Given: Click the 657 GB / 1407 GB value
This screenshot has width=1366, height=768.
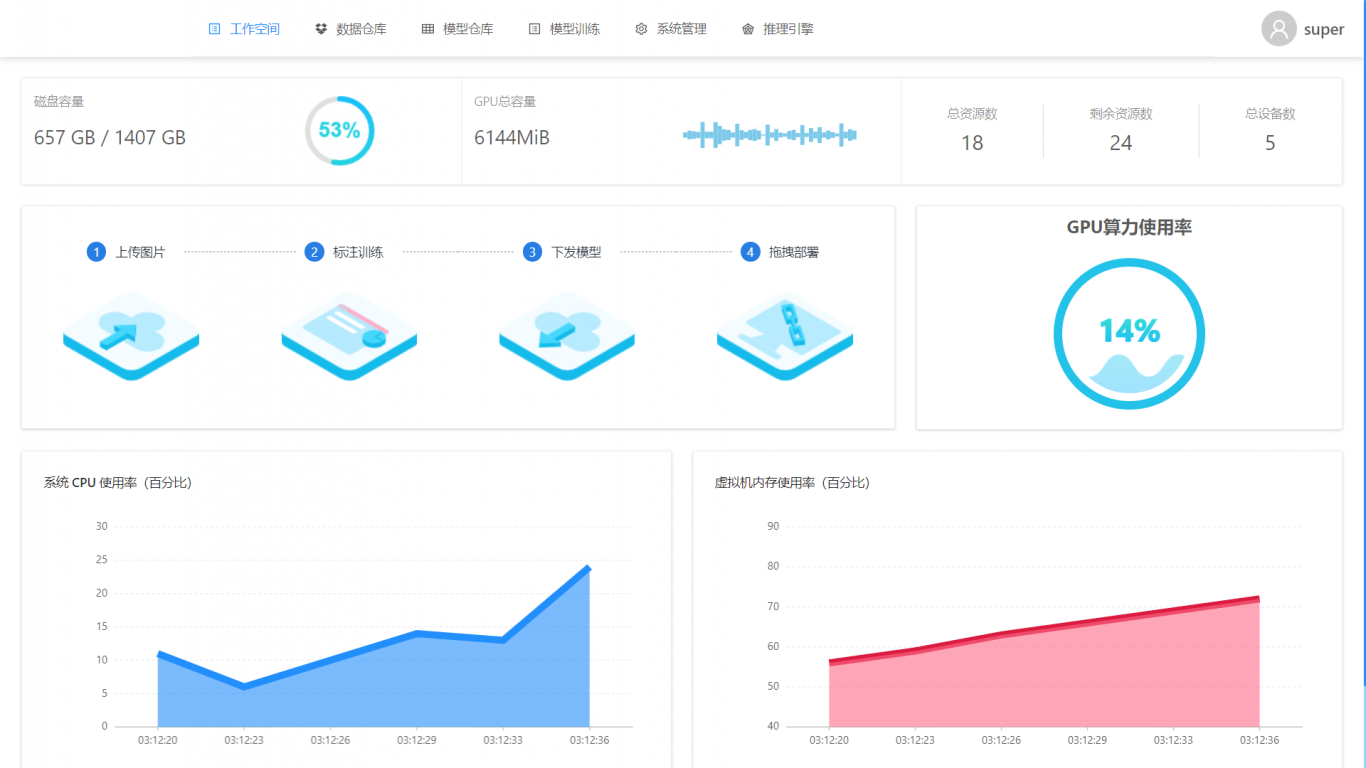Looking at the screenshot, I should [x=110, y=138].
